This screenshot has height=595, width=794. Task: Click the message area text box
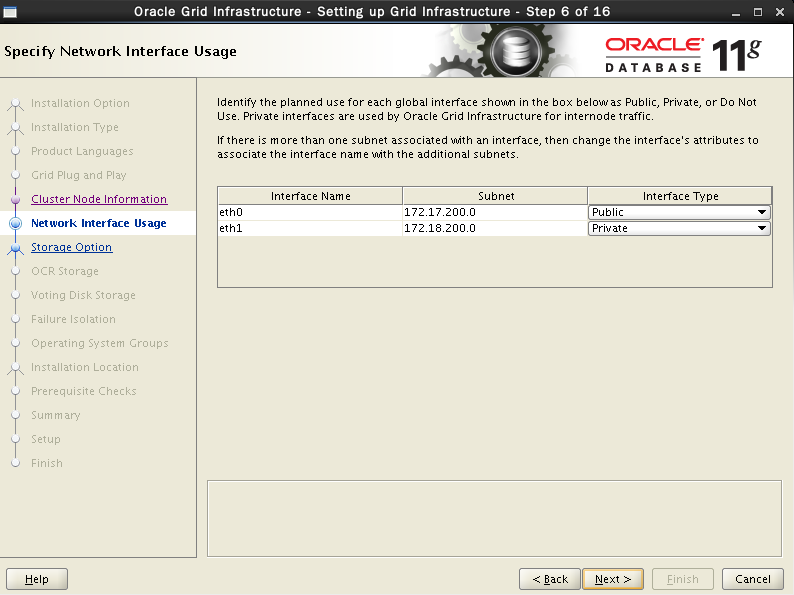point(494,519)
